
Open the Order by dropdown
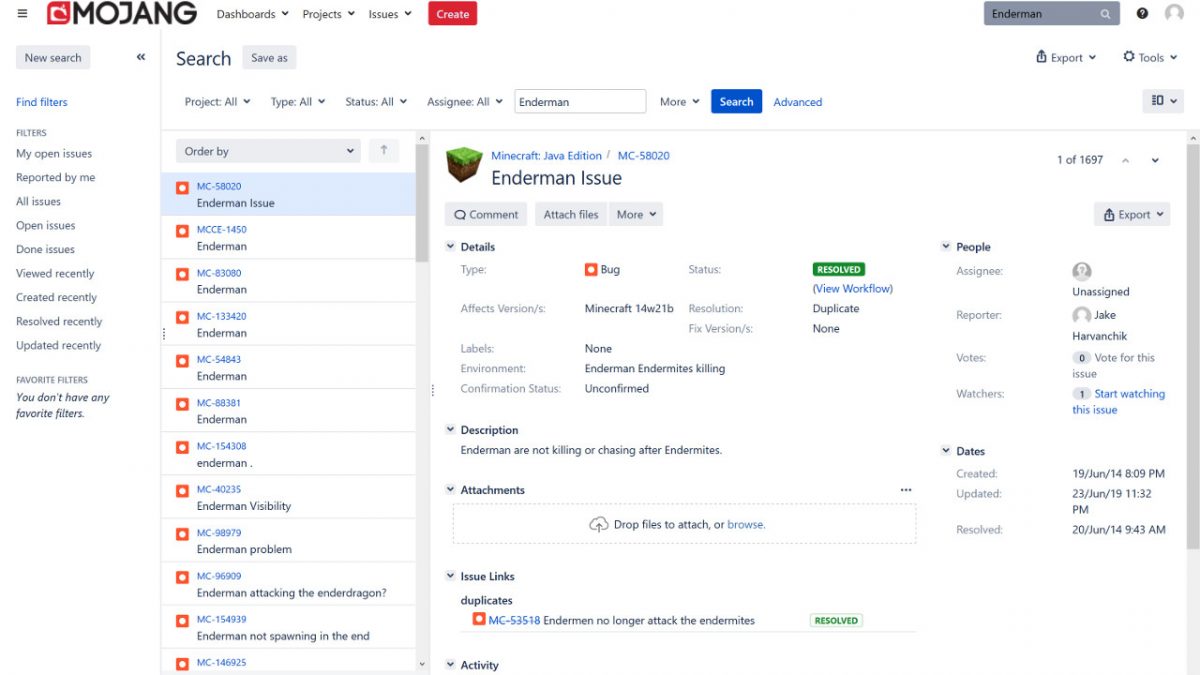click(x=267, y=151)
